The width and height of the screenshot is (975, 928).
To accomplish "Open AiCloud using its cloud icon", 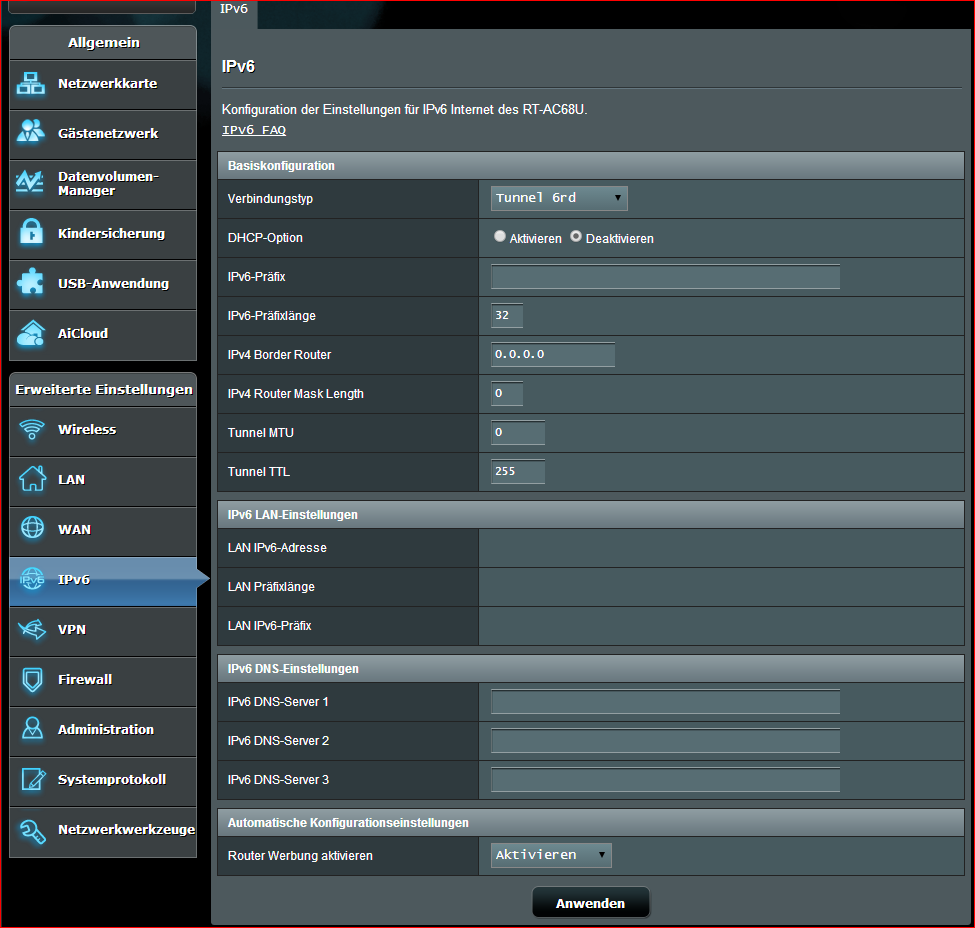I will click(x=31, y=333).
